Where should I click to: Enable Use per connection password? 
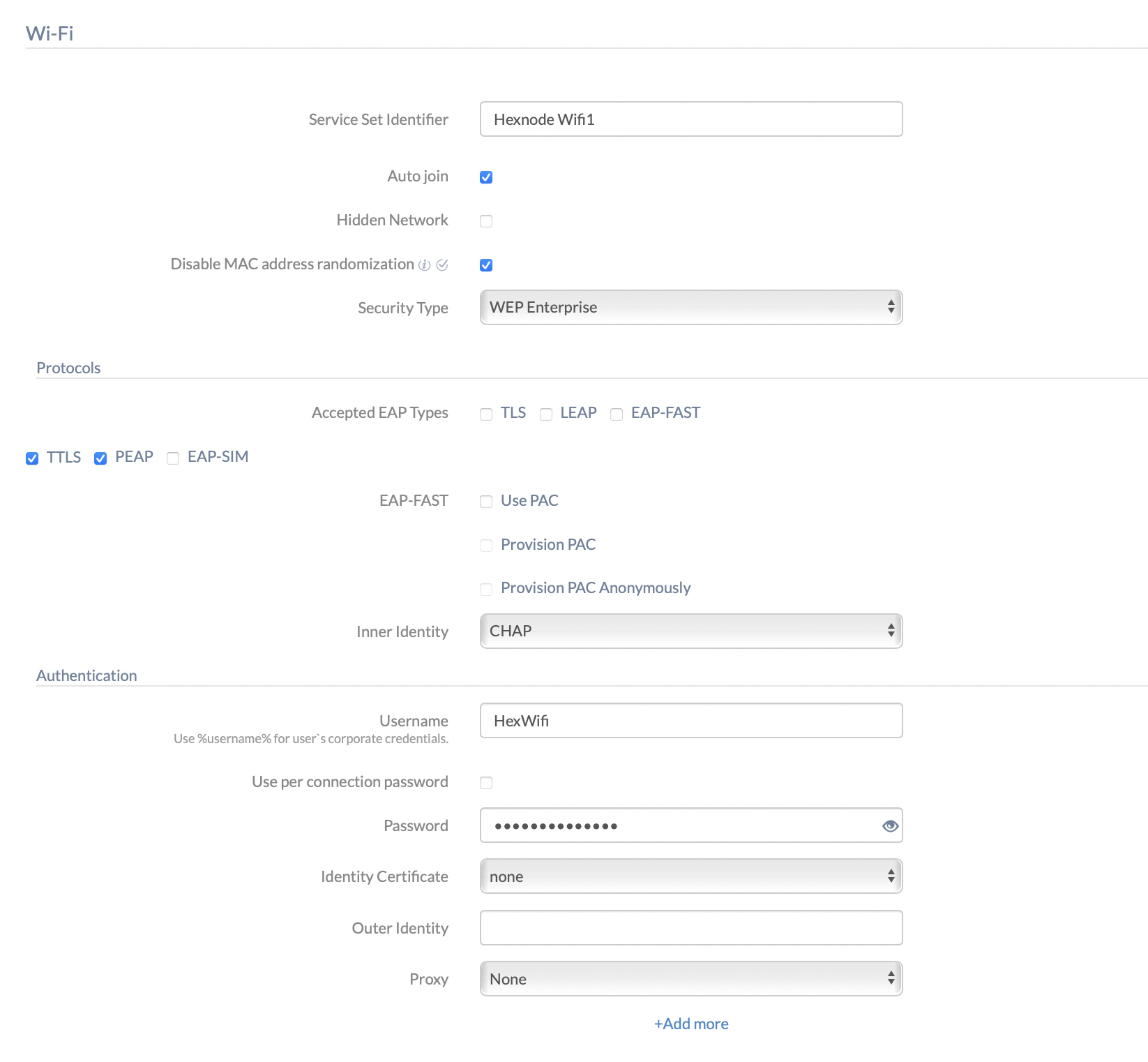click(x=486, y=783)
